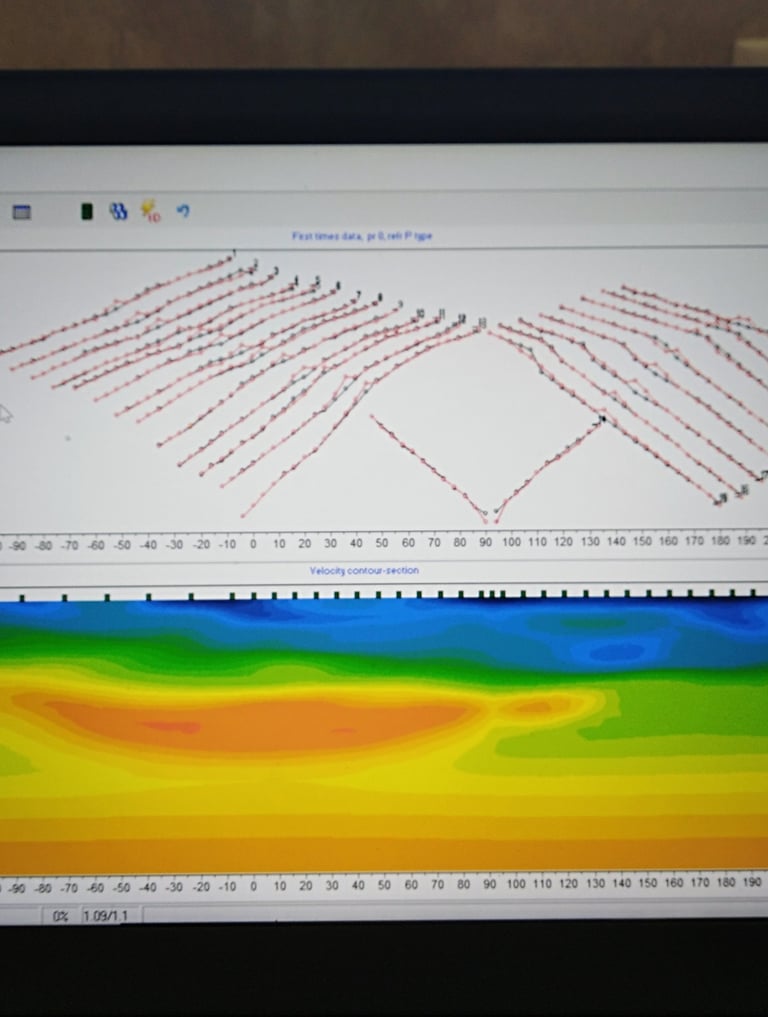Click the 'Velocity contour-section' title
The height and width of the screenshot is (1017, 768).
click(x=364, y=571)
